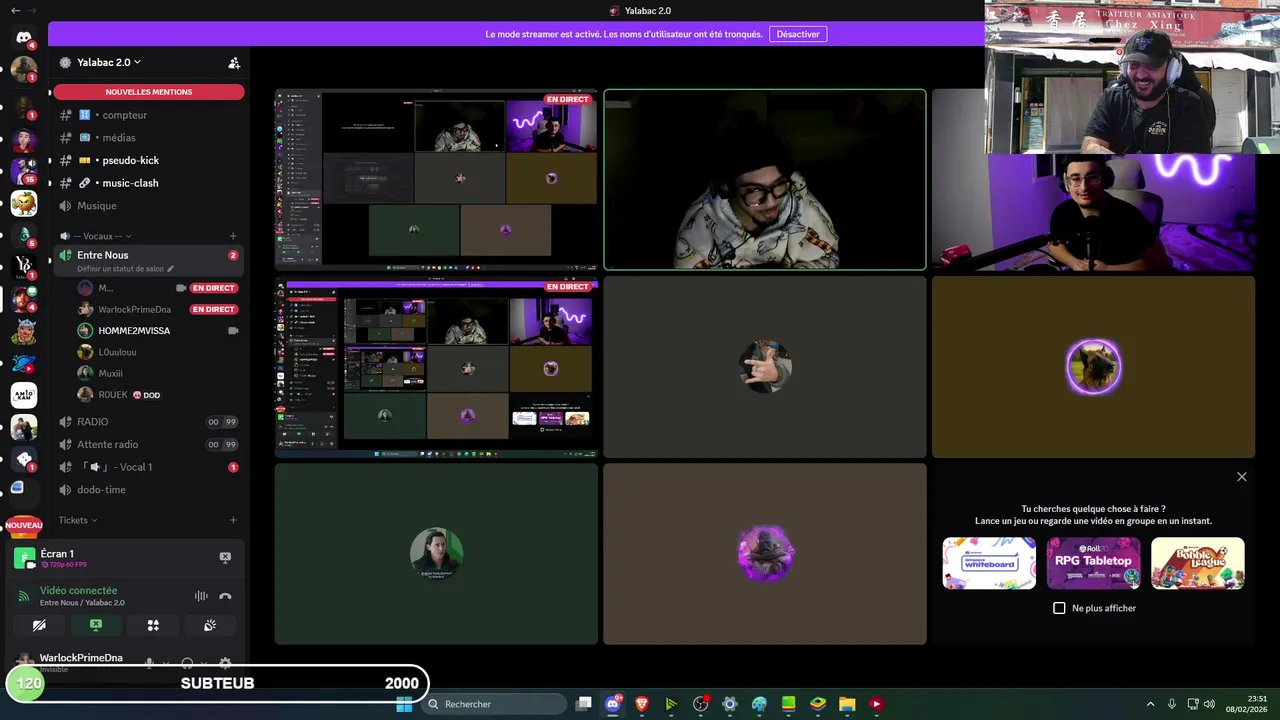Open activities launcher icon in voice panel
The image size is (1280, 720).
[153, 625]
